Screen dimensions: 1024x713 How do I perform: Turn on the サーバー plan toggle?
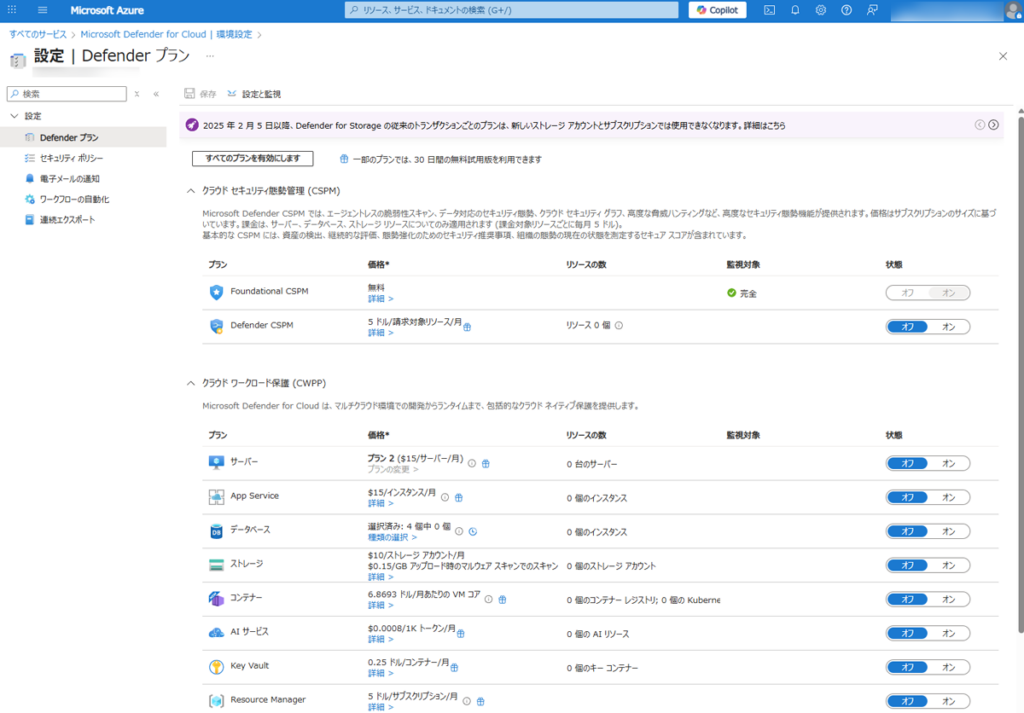click(948, 463)
